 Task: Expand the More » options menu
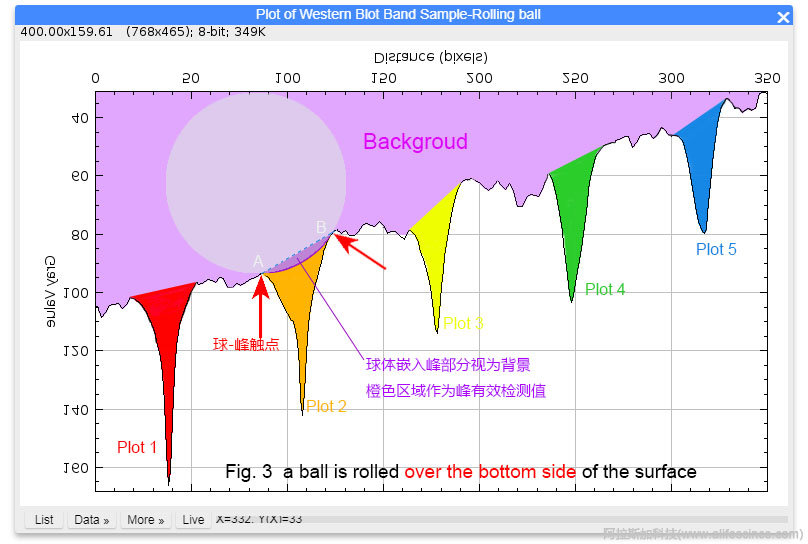click(x=147, y=520)
